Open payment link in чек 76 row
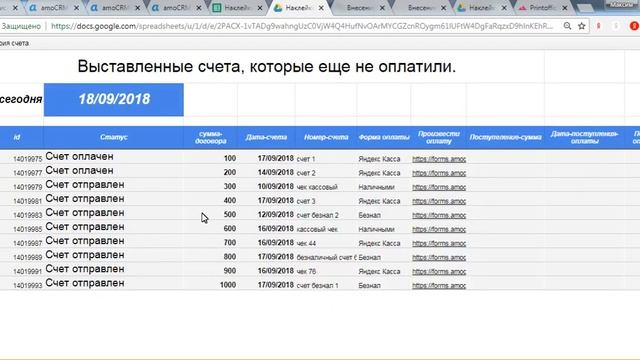 (x=439, y=271)
